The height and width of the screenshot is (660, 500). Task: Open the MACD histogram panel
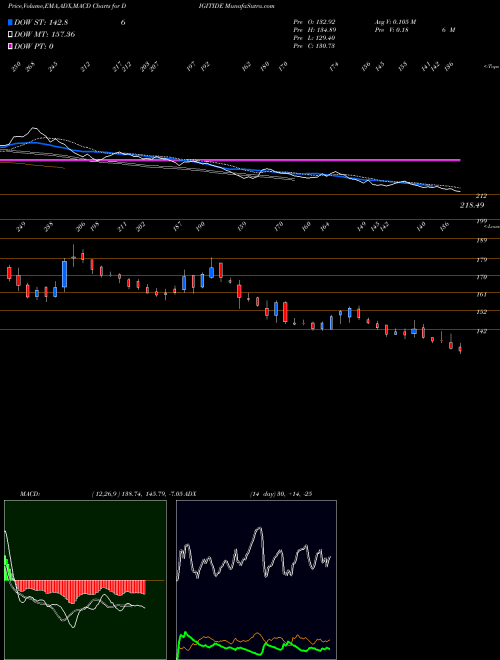click(x=85, y=580)
